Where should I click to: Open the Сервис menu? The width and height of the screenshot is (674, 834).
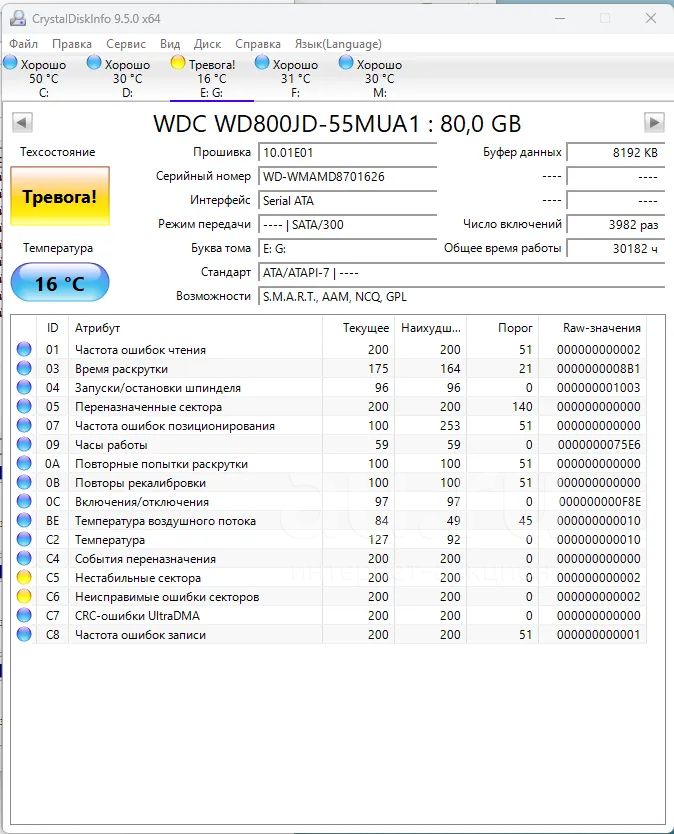tap(126, 44)
